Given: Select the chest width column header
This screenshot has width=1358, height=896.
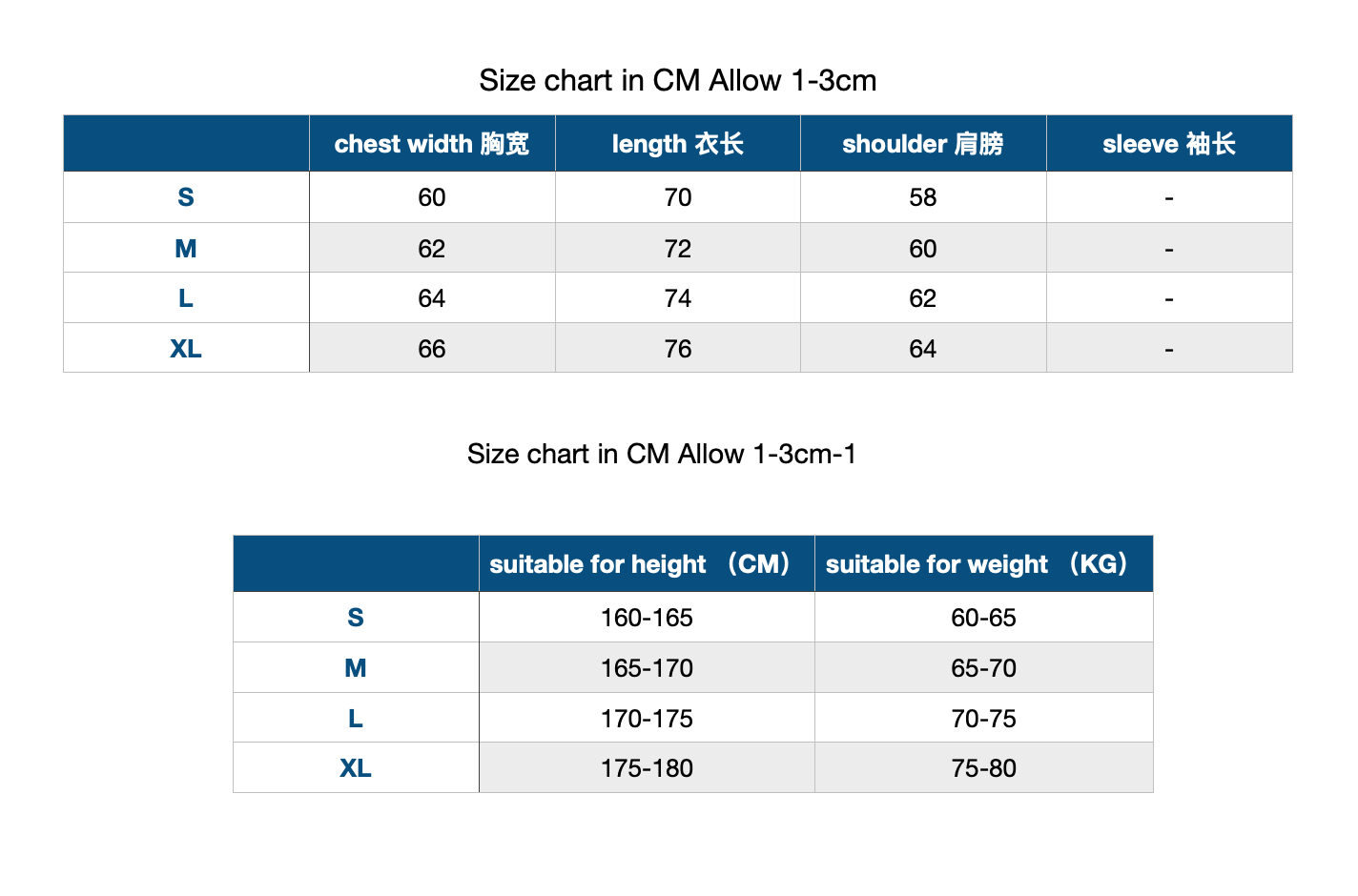Looking at the screenshot, I should click(432, 144).
